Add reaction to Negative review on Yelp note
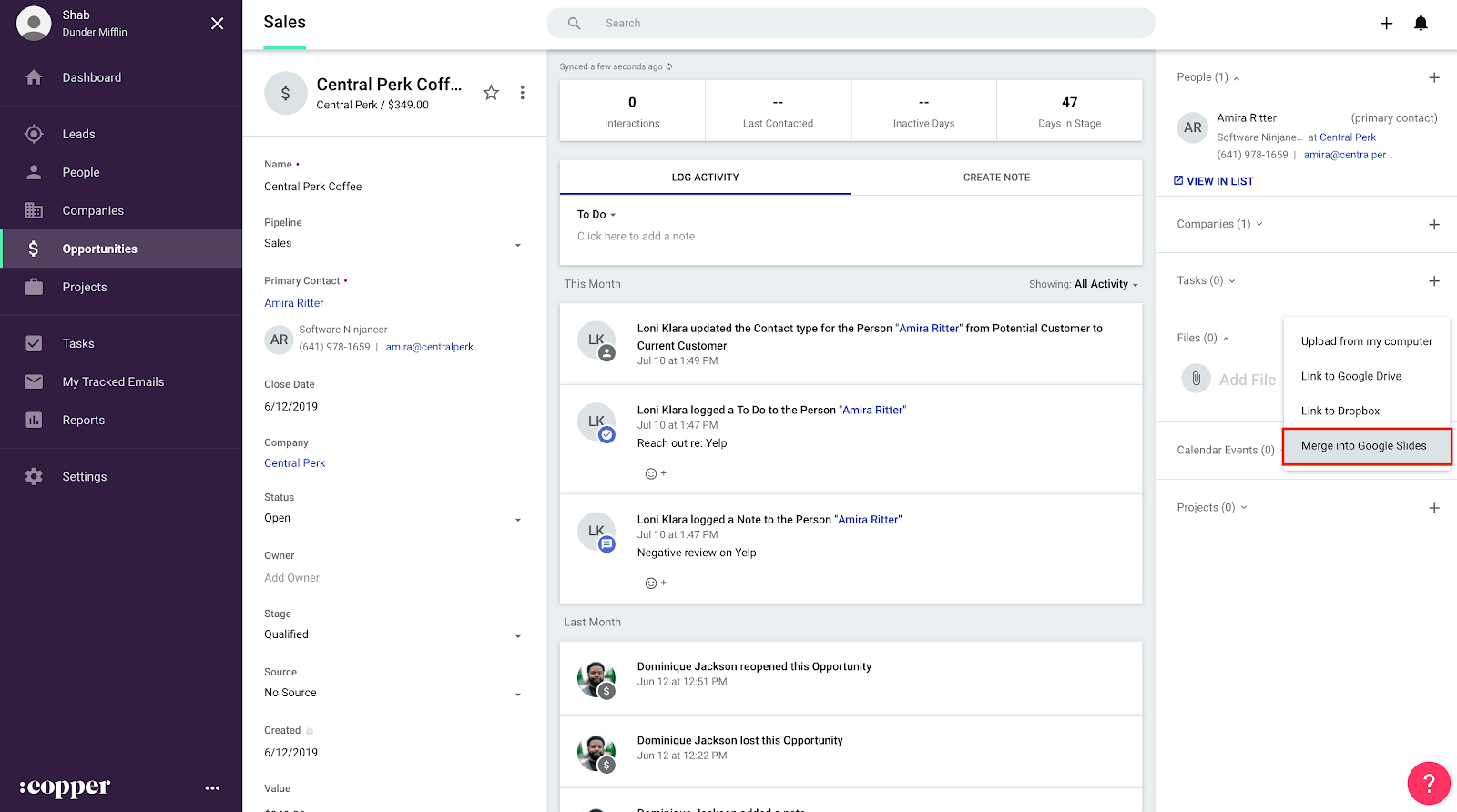This screenshot has height=812, width=1457. [x=656, y=583]
